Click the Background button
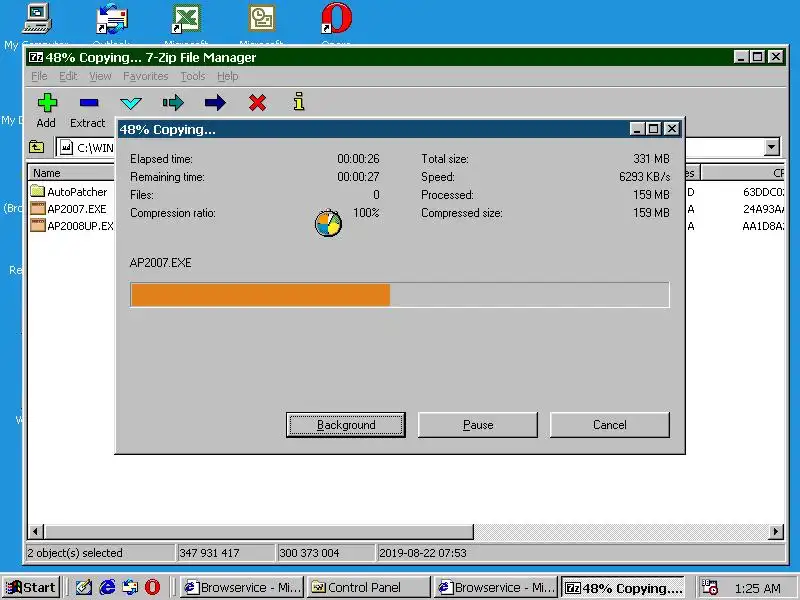 (x=346, y=425)
